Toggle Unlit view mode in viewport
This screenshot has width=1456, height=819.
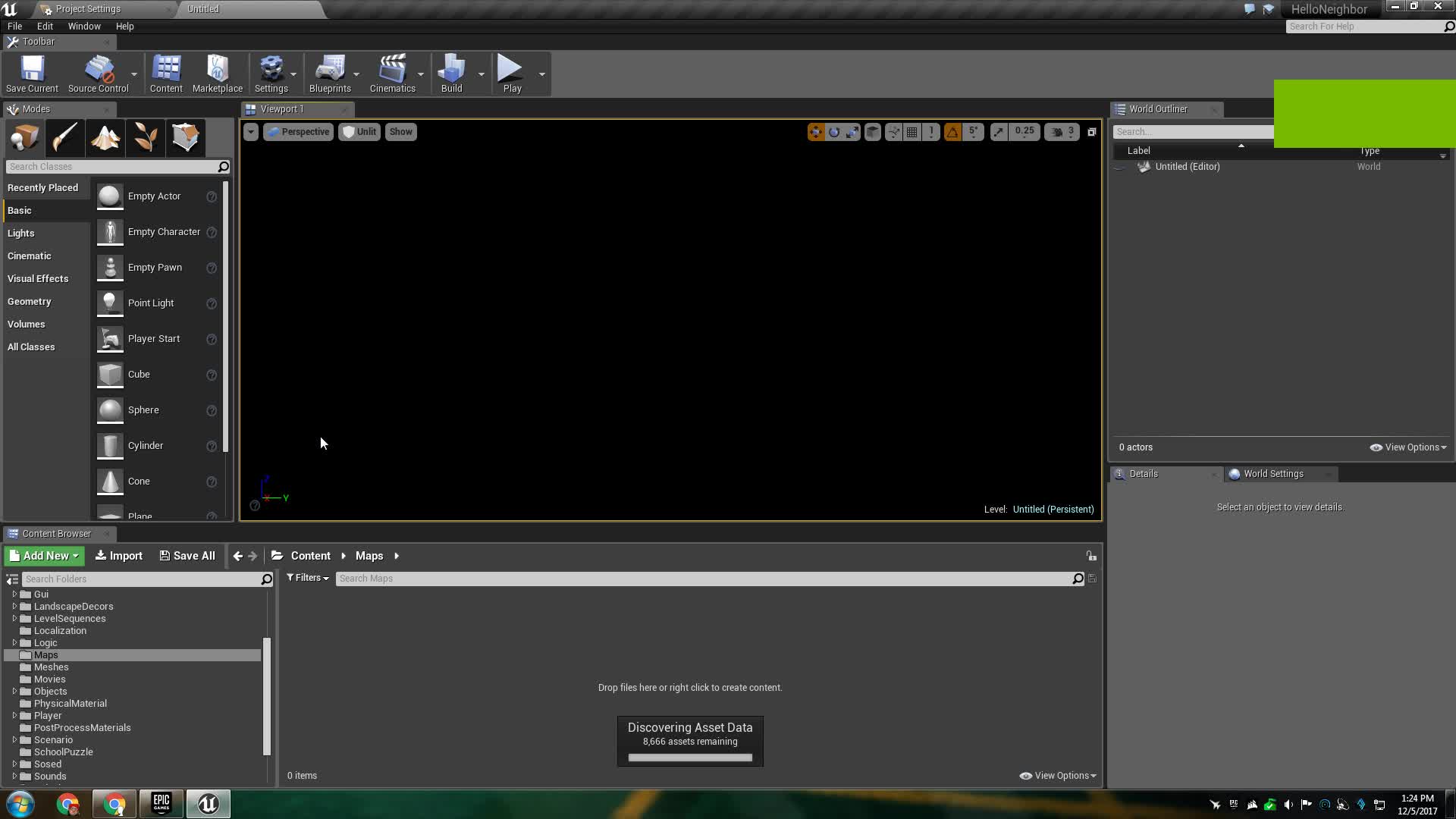click(359, 131)
